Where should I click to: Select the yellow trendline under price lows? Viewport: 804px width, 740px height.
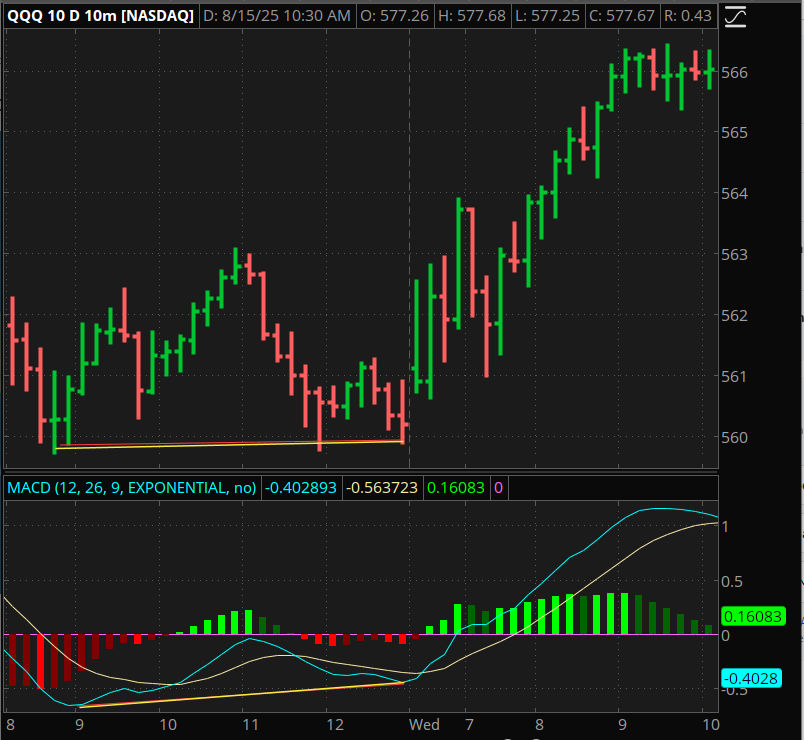click(229, 446)
